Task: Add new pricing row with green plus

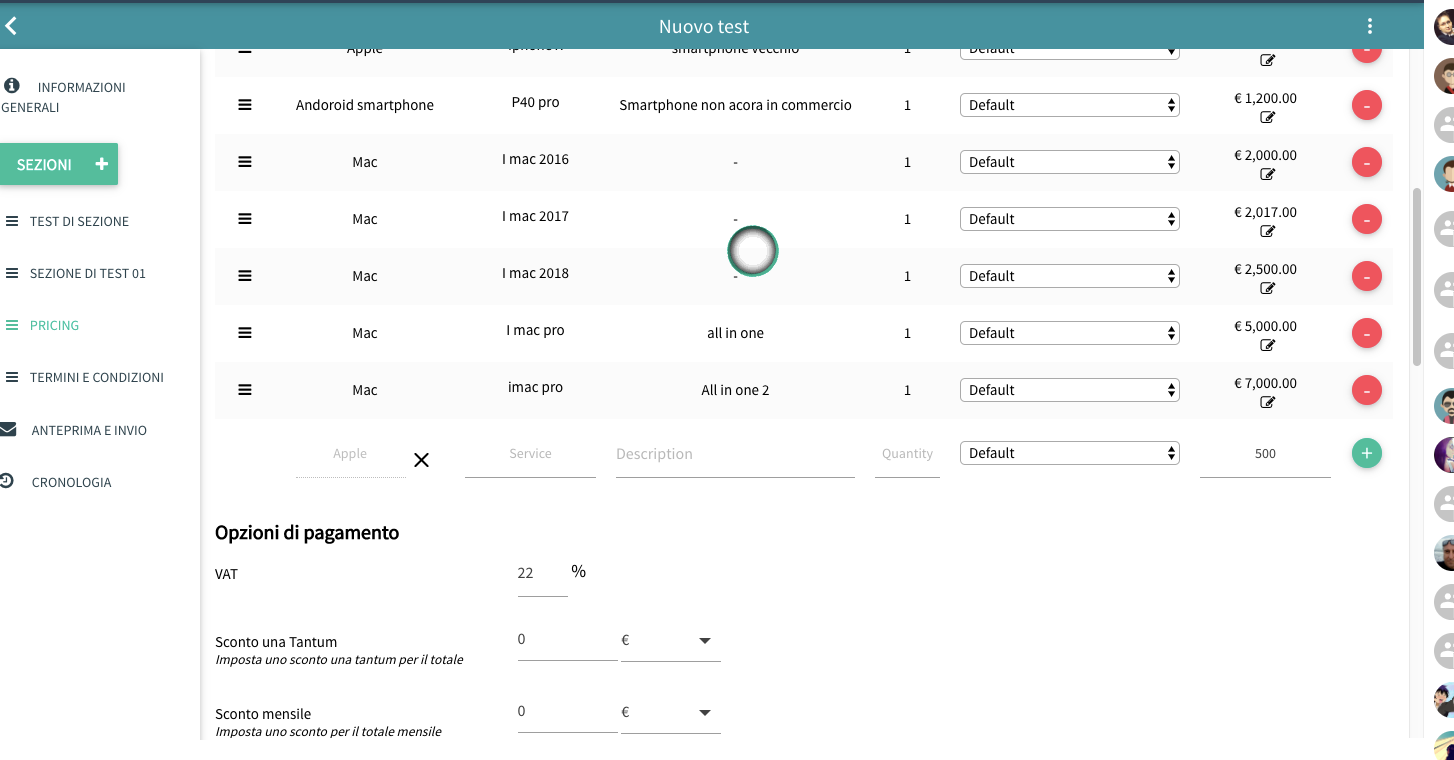Action: click(1366, 453)
